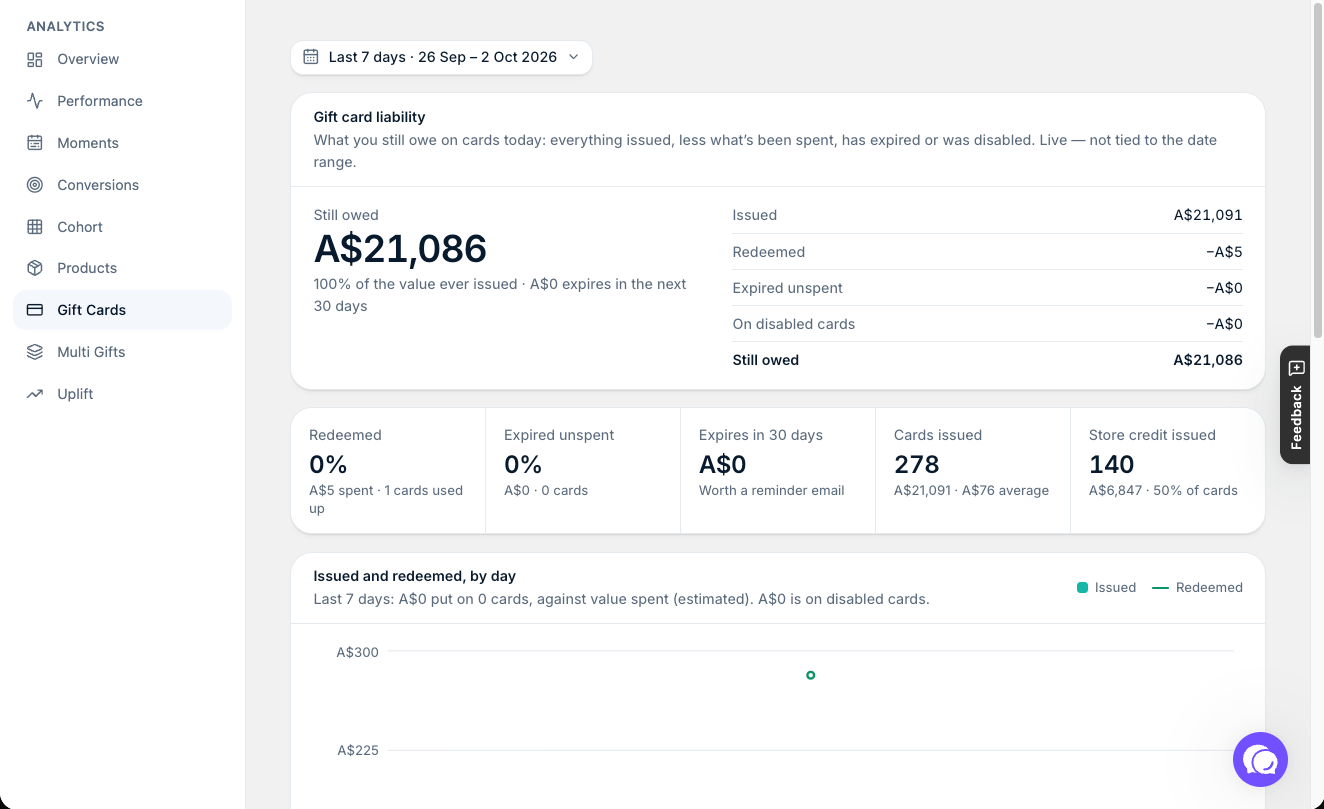Click the page vertical scrollbar
Viewport: 1324px width, 809px height.
click(1317, 170)
